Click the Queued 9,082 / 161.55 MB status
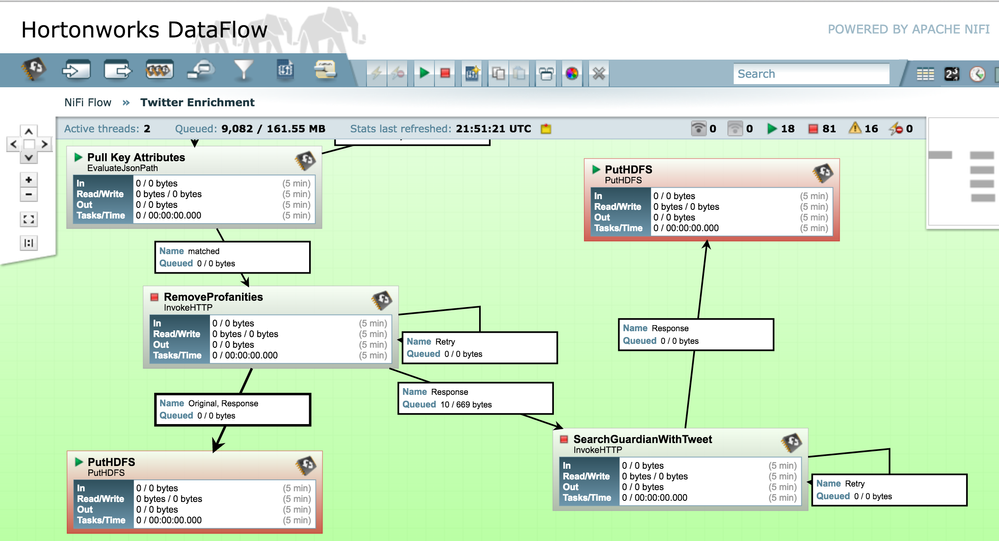Image resolution: width=999 pixels, height=541 pixels. click(x=250, y=129)
